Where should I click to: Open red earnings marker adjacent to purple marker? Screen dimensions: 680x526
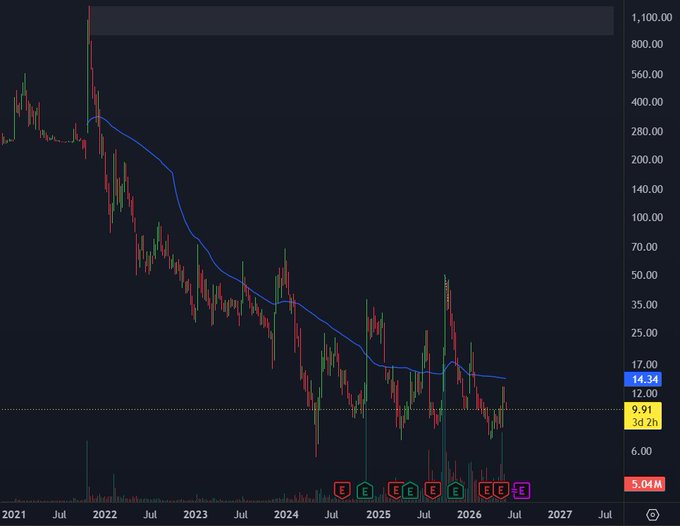tap(501, 490)
